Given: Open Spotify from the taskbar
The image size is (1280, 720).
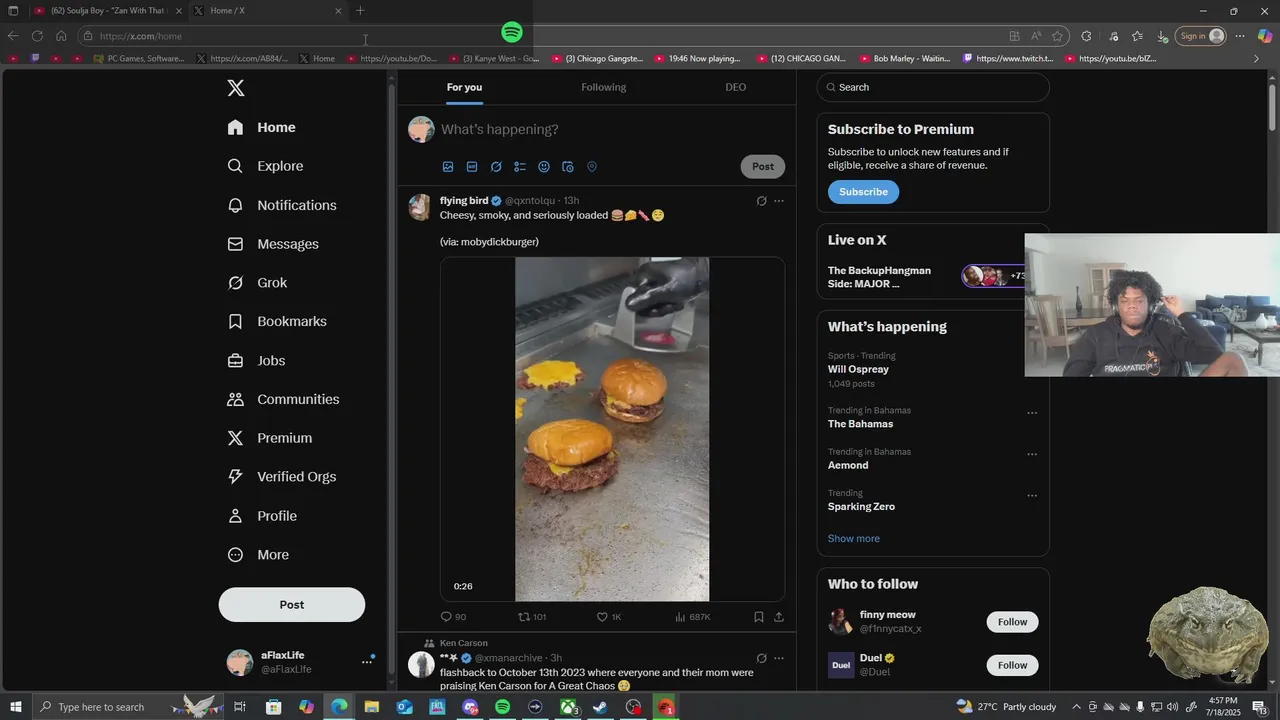Looking at the screenshot, I should click(502, 707).
